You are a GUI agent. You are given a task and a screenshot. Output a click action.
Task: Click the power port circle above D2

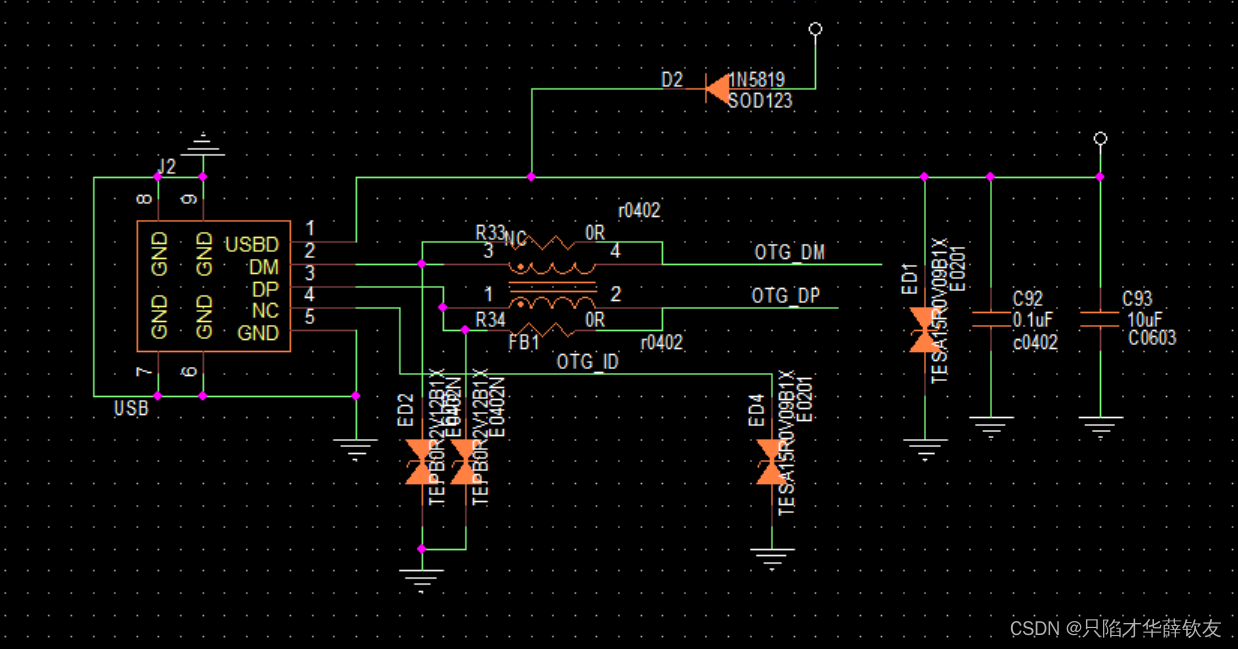815,29
